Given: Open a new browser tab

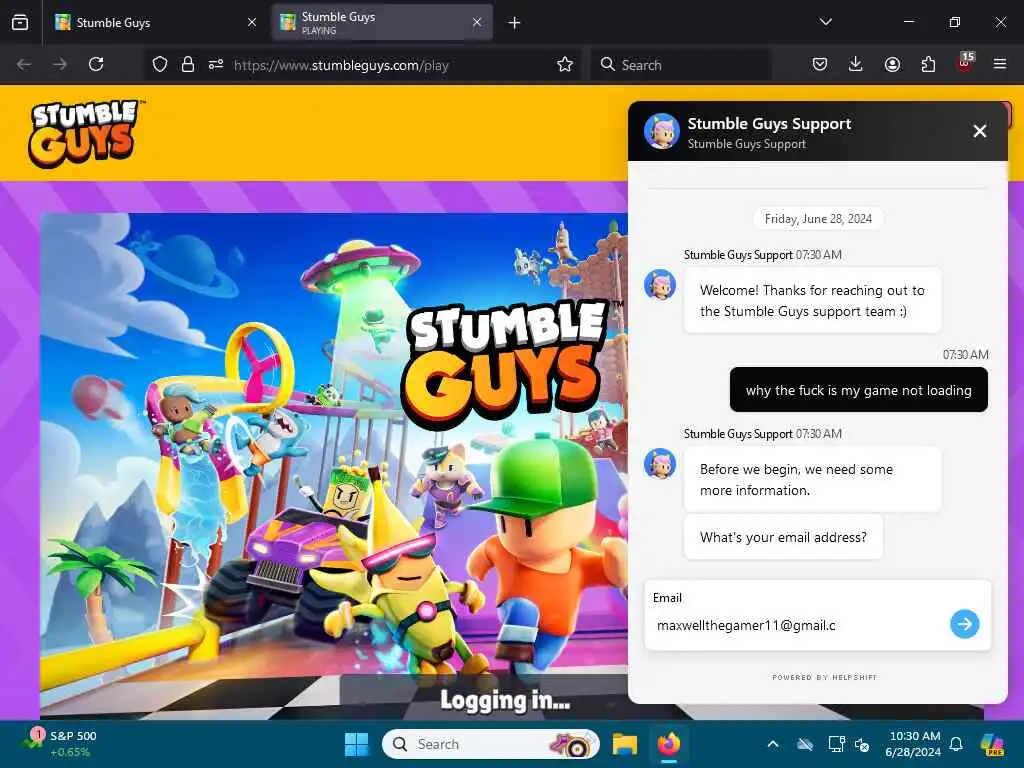Looking at the screenshot, I should coord(515,22).
